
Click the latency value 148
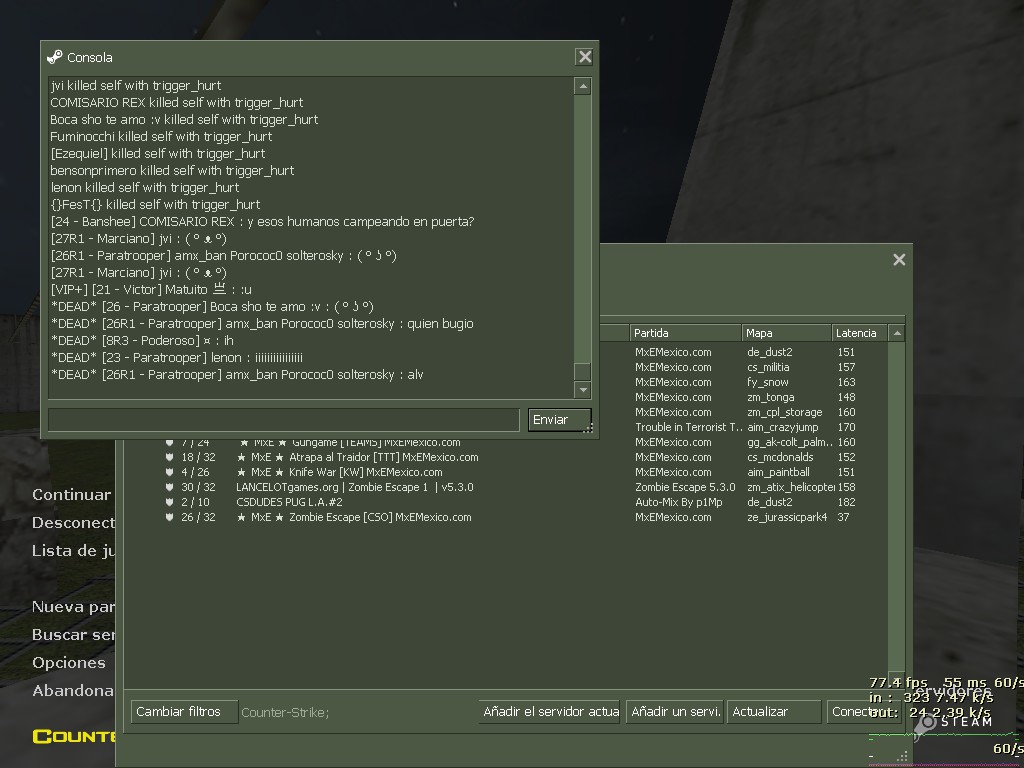pos(846,397)
